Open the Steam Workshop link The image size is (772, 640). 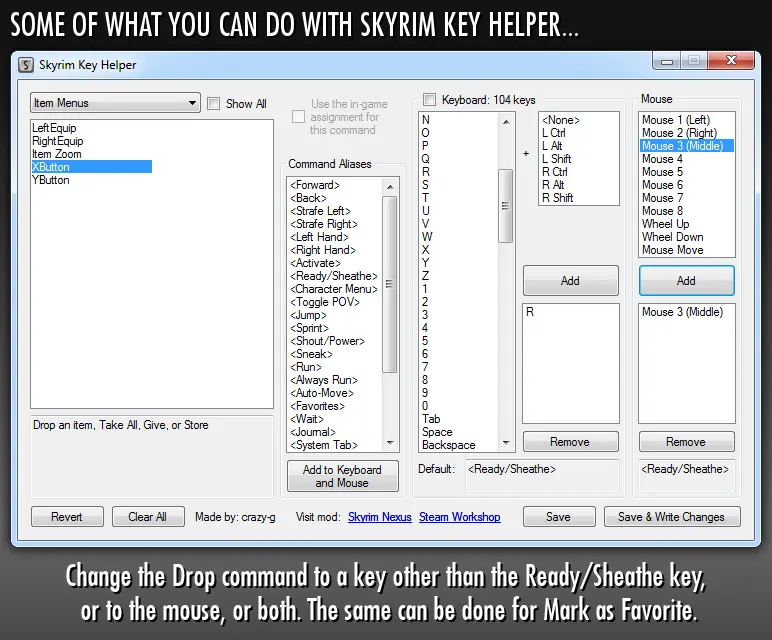click(x=460, y=517)
